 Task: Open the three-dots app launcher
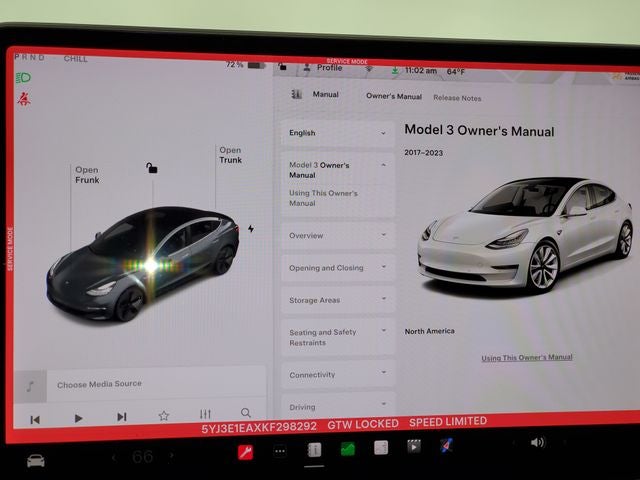(x=280, y=451)
